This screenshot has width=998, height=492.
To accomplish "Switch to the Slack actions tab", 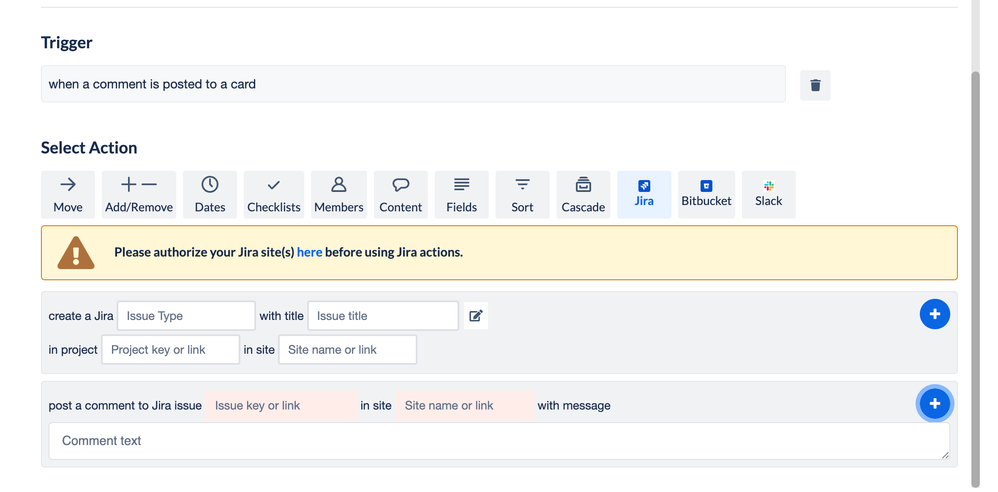I will [x=769, y=195].
